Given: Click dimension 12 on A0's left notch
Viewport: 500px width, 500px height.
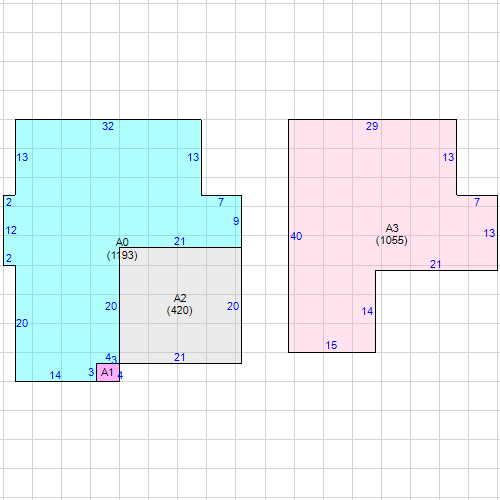Looking at the screenshot, I should (x=11, y=230).
